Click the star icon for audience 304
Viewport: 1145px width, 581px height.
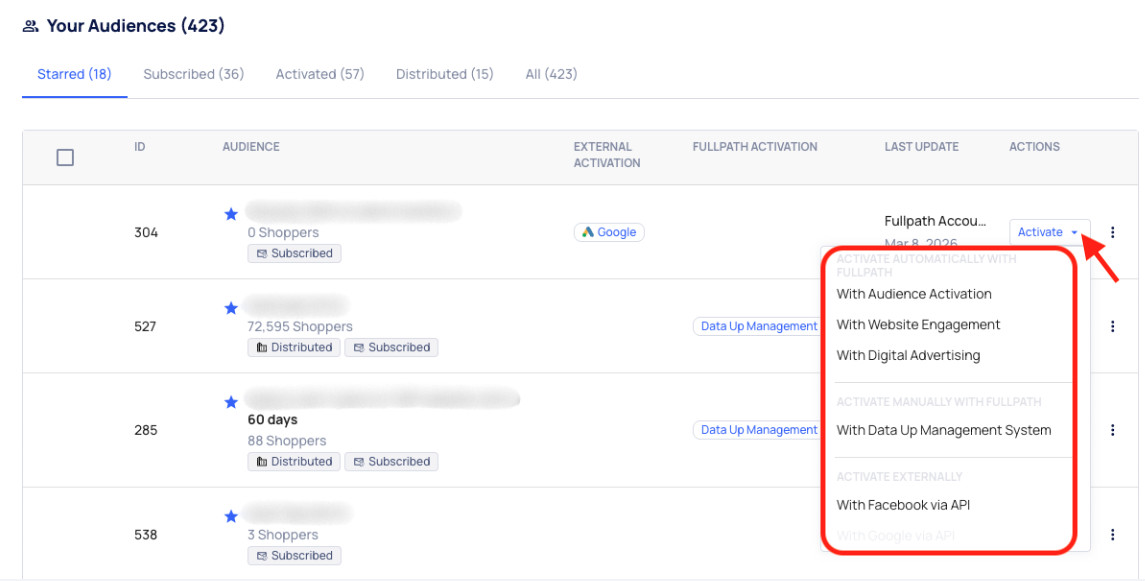click(231, 213)
